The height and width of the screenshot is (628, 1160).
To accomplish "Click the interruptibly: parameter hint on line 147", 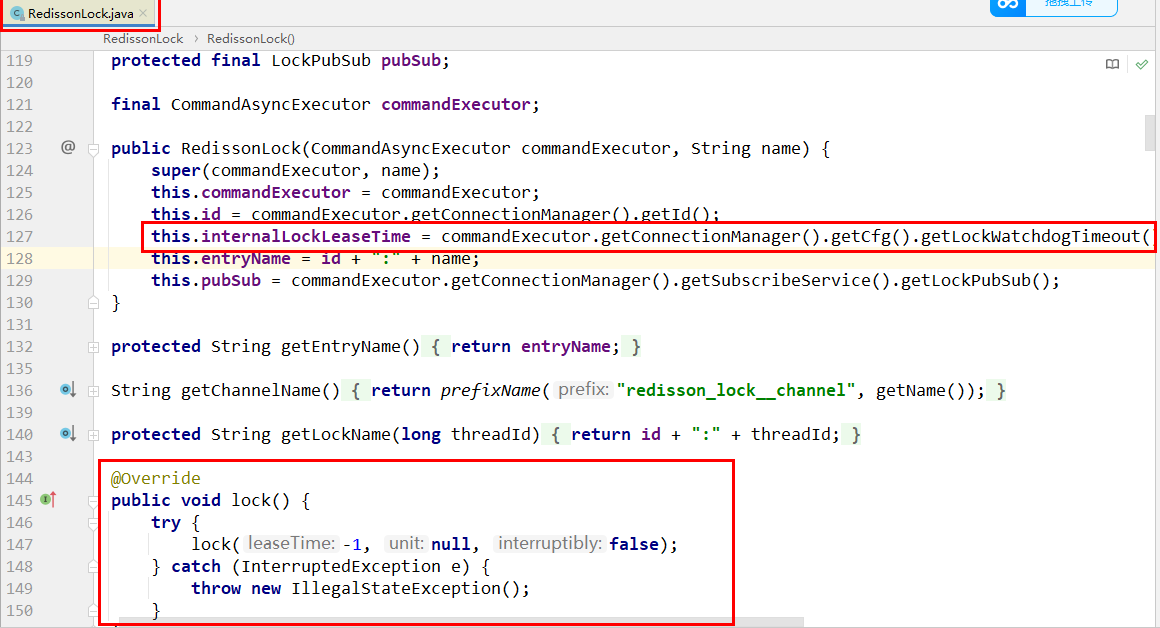I will pos(550,544).
